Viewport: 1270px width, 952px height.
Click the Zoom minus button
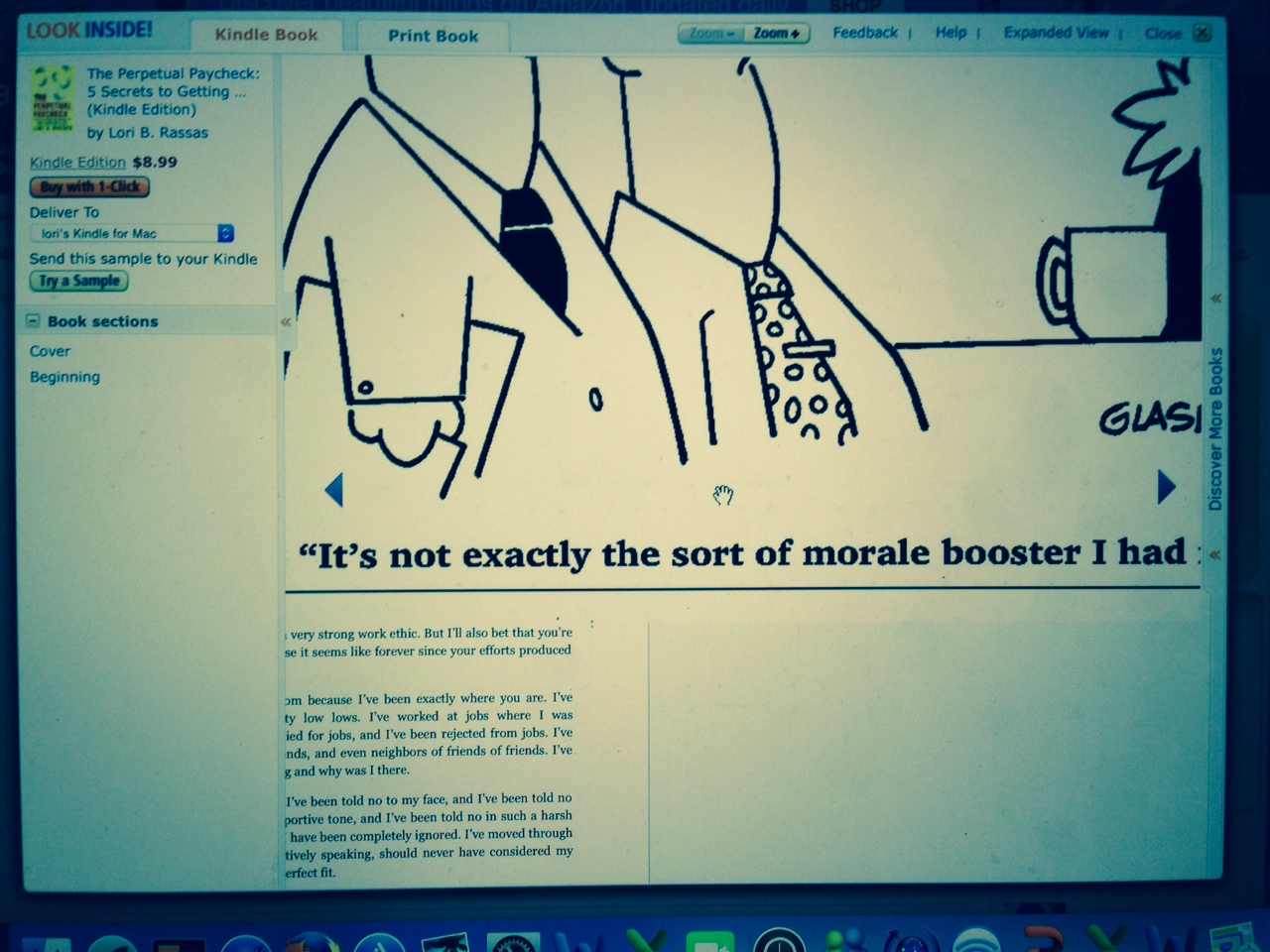[710, 33]
